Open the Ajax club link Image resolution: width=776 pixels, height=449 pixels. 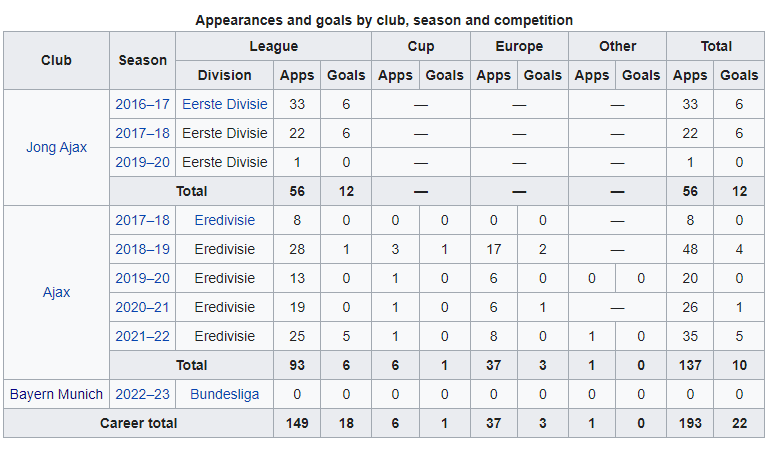point(56,293)
